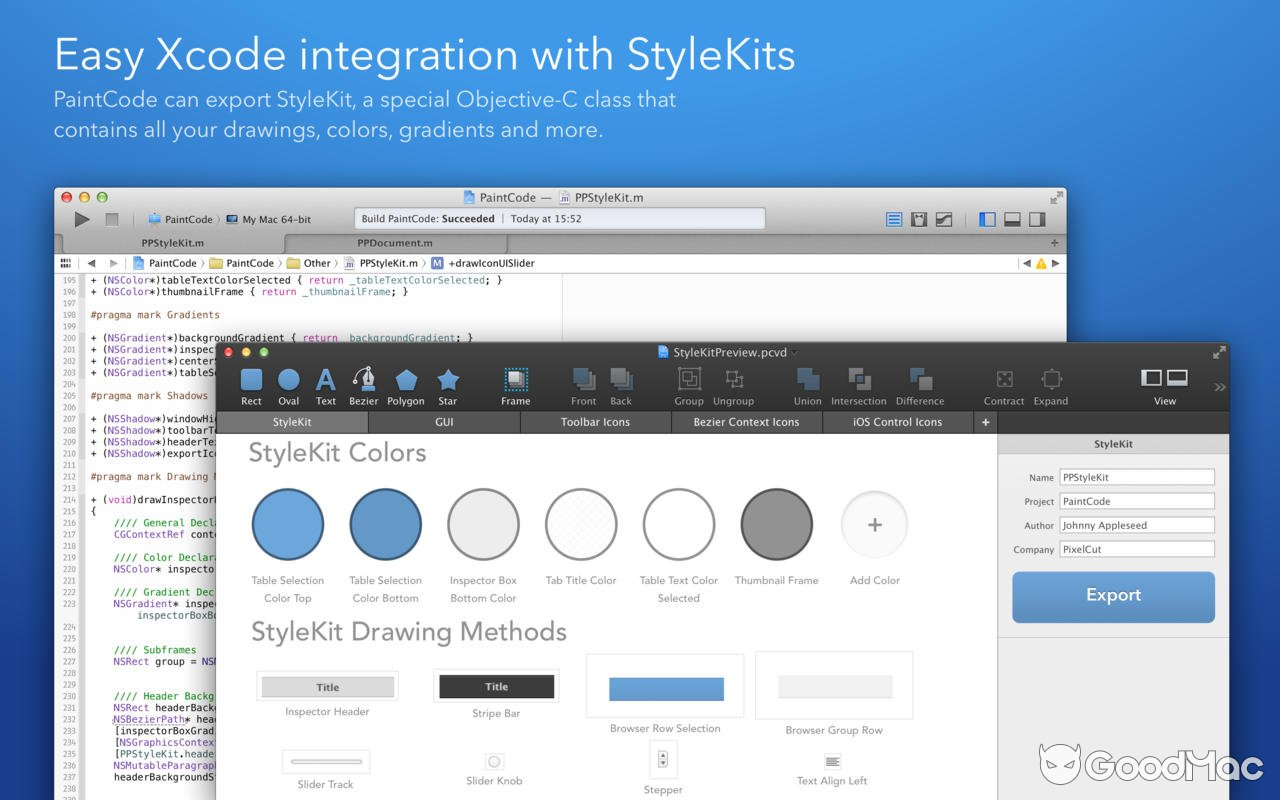This screenshot has height=800, width=1280.
Task: Switch to the GUI tab
Action: tap(444, 422)
